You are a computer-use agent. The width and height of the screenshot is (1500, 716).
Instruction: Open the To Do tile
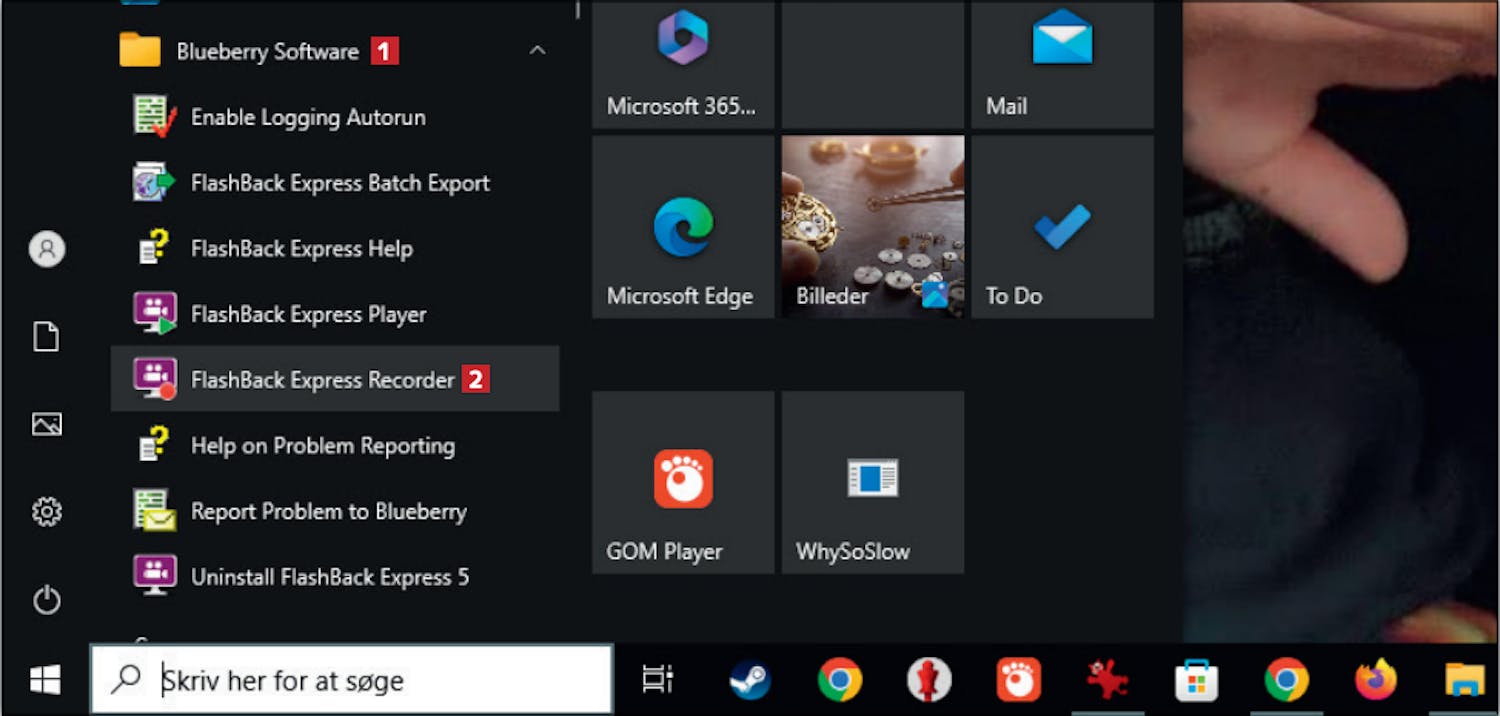click(x=1062, y=228)
